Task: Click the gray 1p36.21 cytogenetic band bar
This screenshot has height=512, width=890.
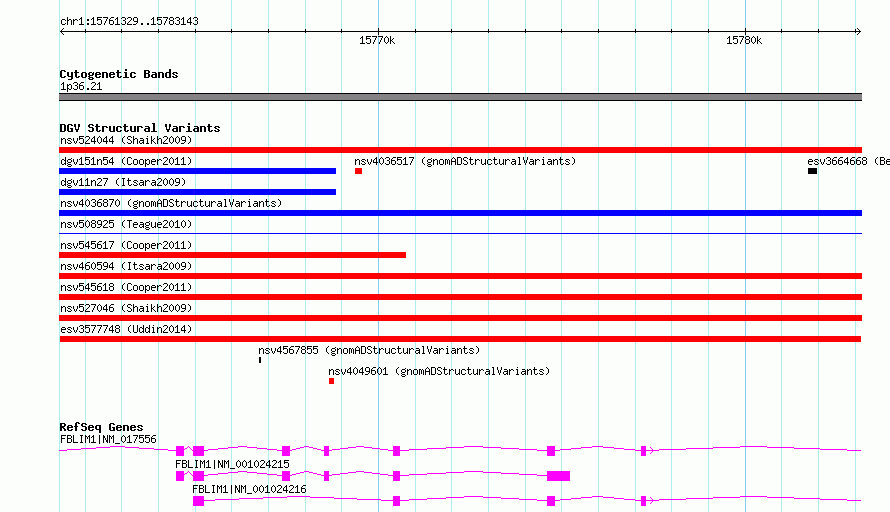Action: click(460, 97)
